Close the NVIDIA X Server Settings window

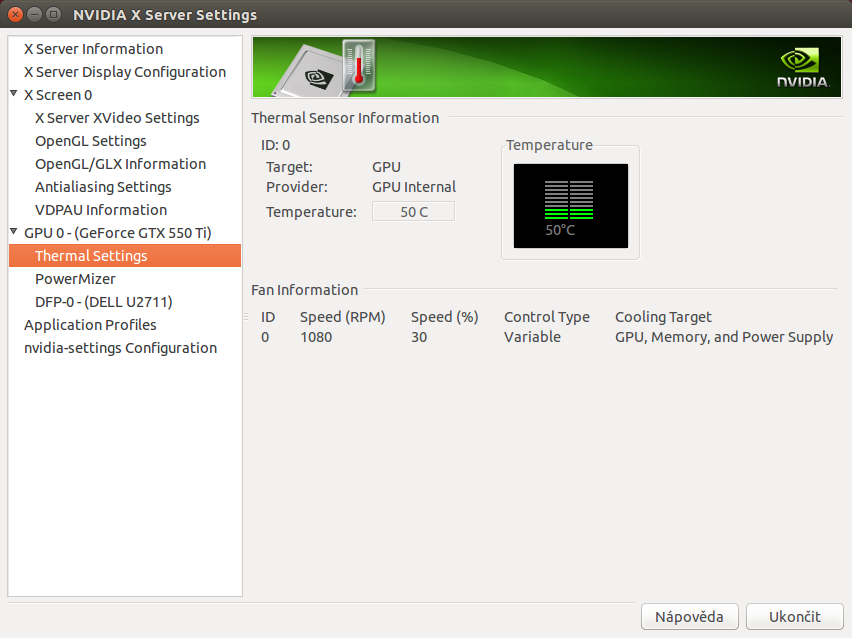(x=16, y=15)
